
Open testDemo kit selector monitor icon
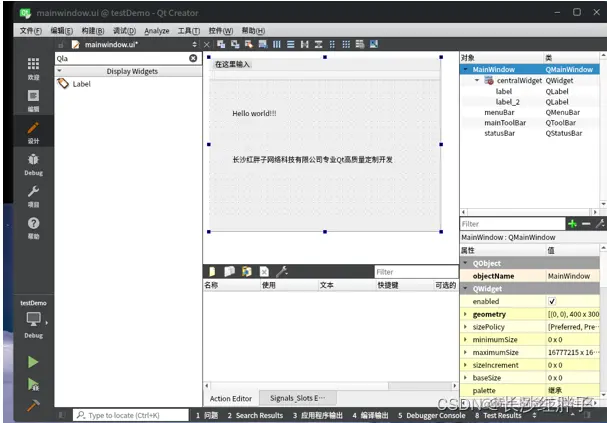pos(33,319)
